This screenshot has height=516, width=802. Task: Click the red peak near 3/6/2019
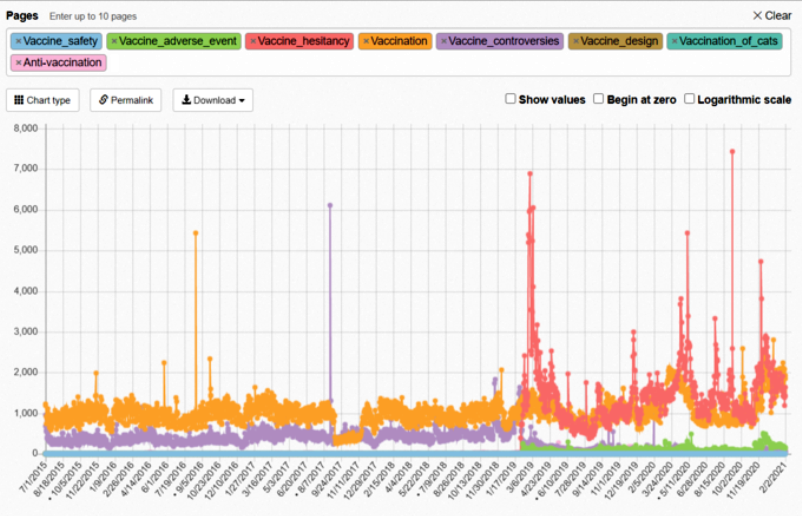pos(529,174)
